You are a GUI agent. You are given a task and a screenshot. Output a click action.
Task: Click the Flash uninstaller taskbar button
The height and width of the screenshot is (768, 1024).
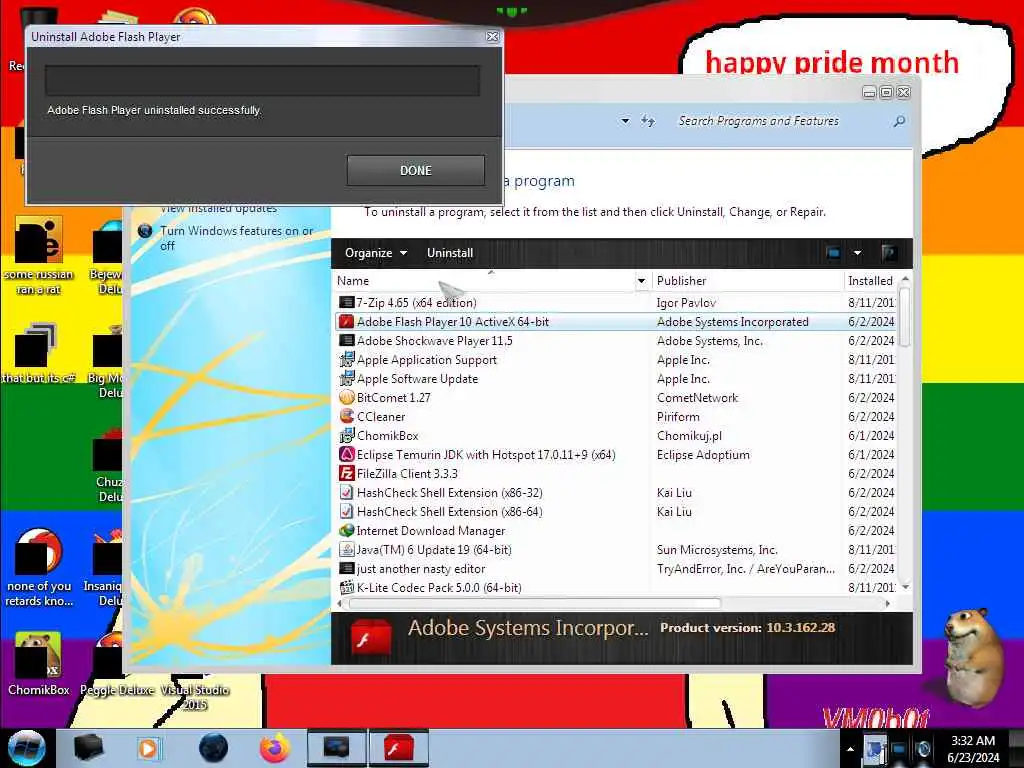point(398,748)
